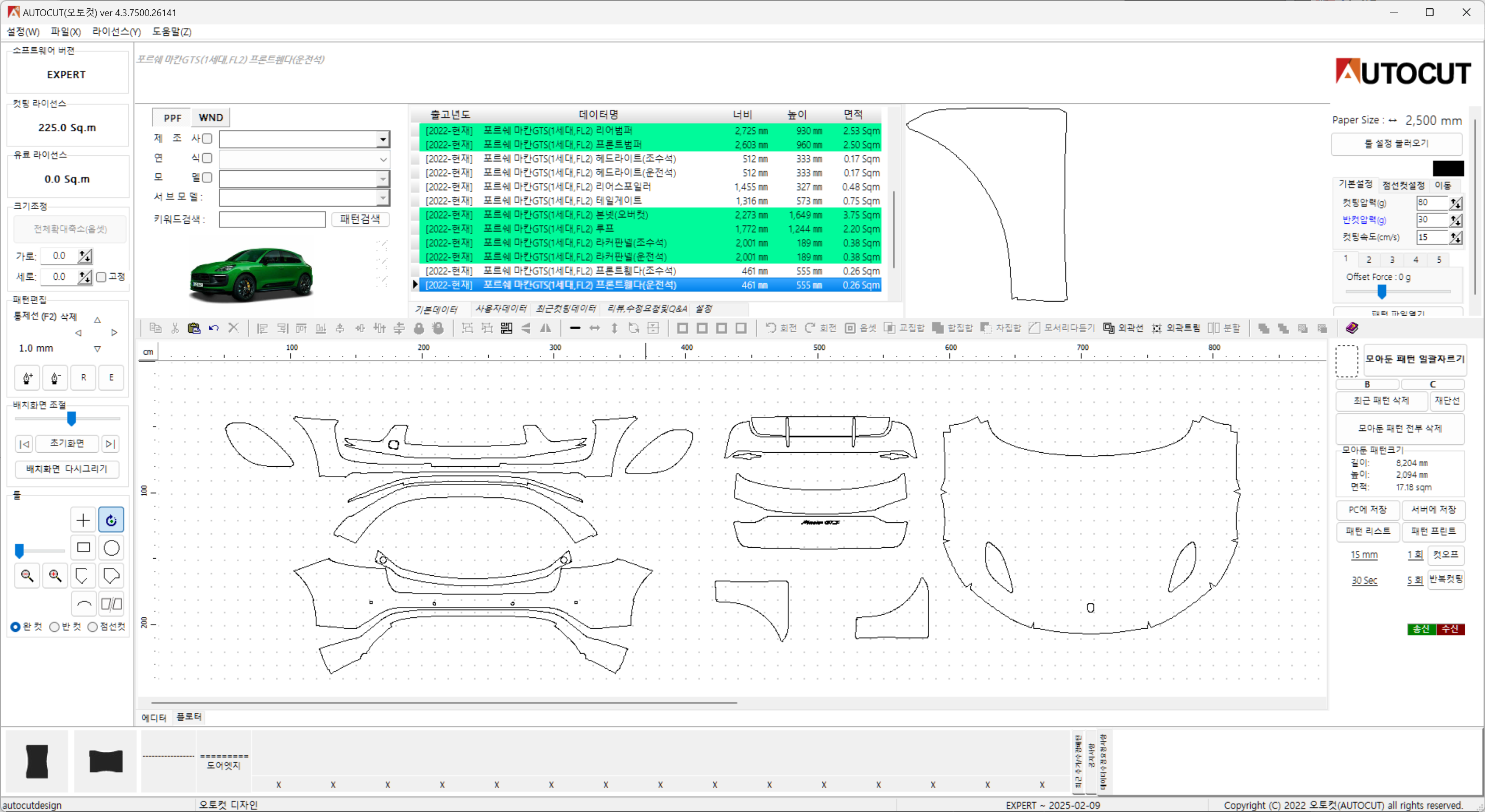Image resolution: width=1485 pixels, height=812 pixels.
Task: Click the horizontal mirror flip icon
Action: tap(545, 328)
